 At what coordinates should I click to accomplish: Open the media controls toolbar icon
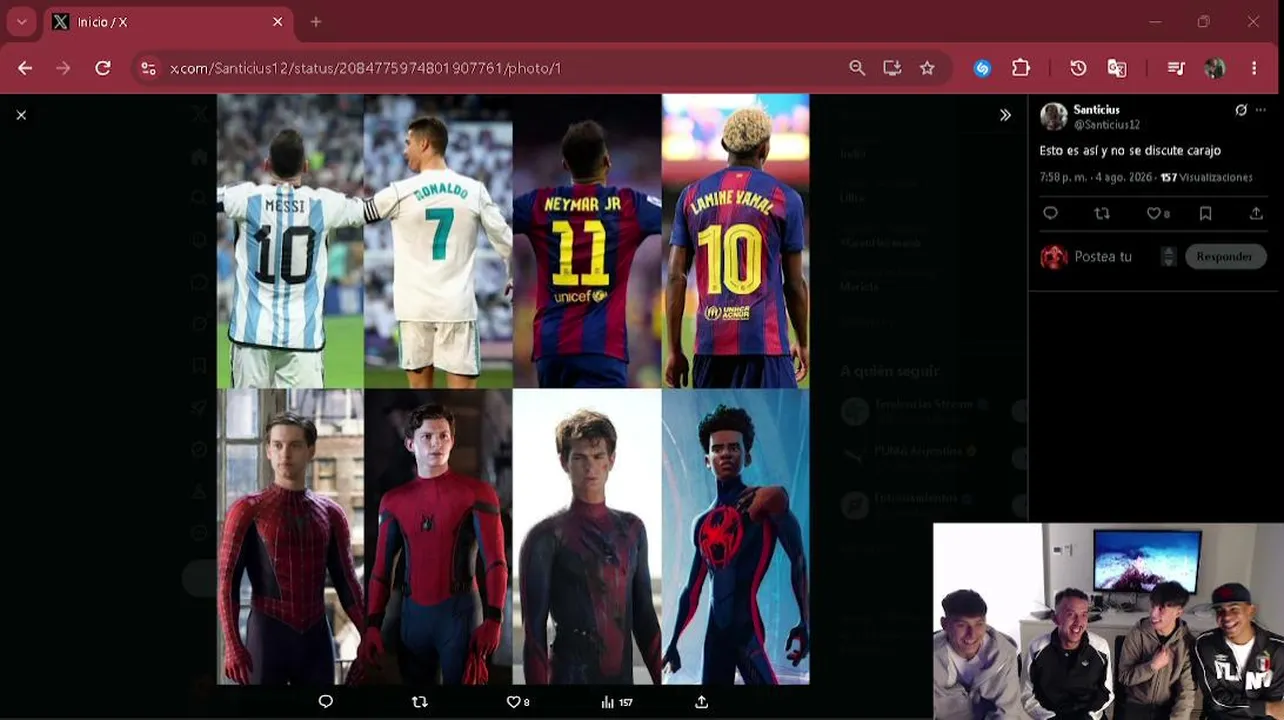pos(1176,68)
